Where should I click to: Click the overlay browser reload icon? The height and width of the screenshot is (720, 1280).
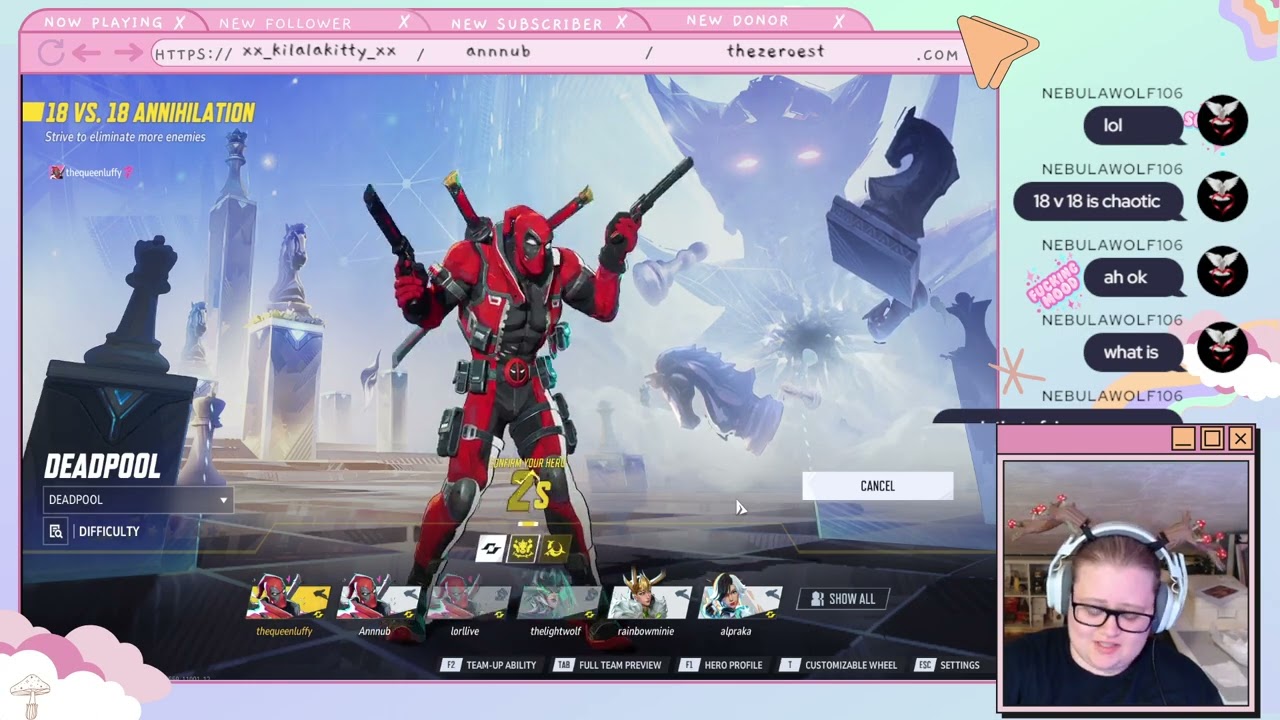[51, 52]
